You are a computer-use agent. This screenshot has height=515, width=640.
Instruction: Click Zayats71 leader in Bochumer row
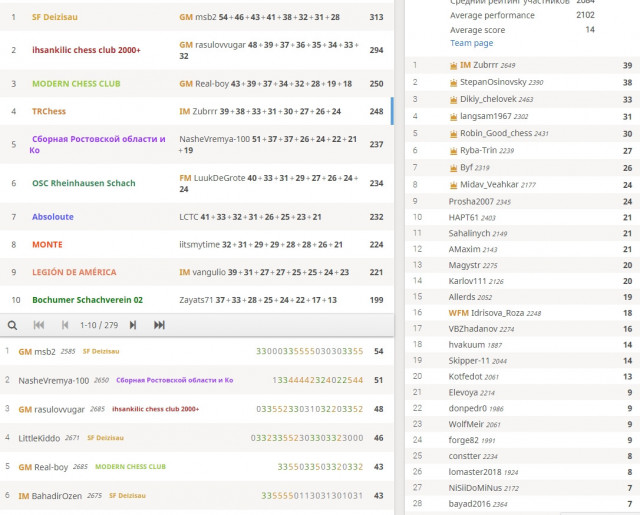pos(196,300)
